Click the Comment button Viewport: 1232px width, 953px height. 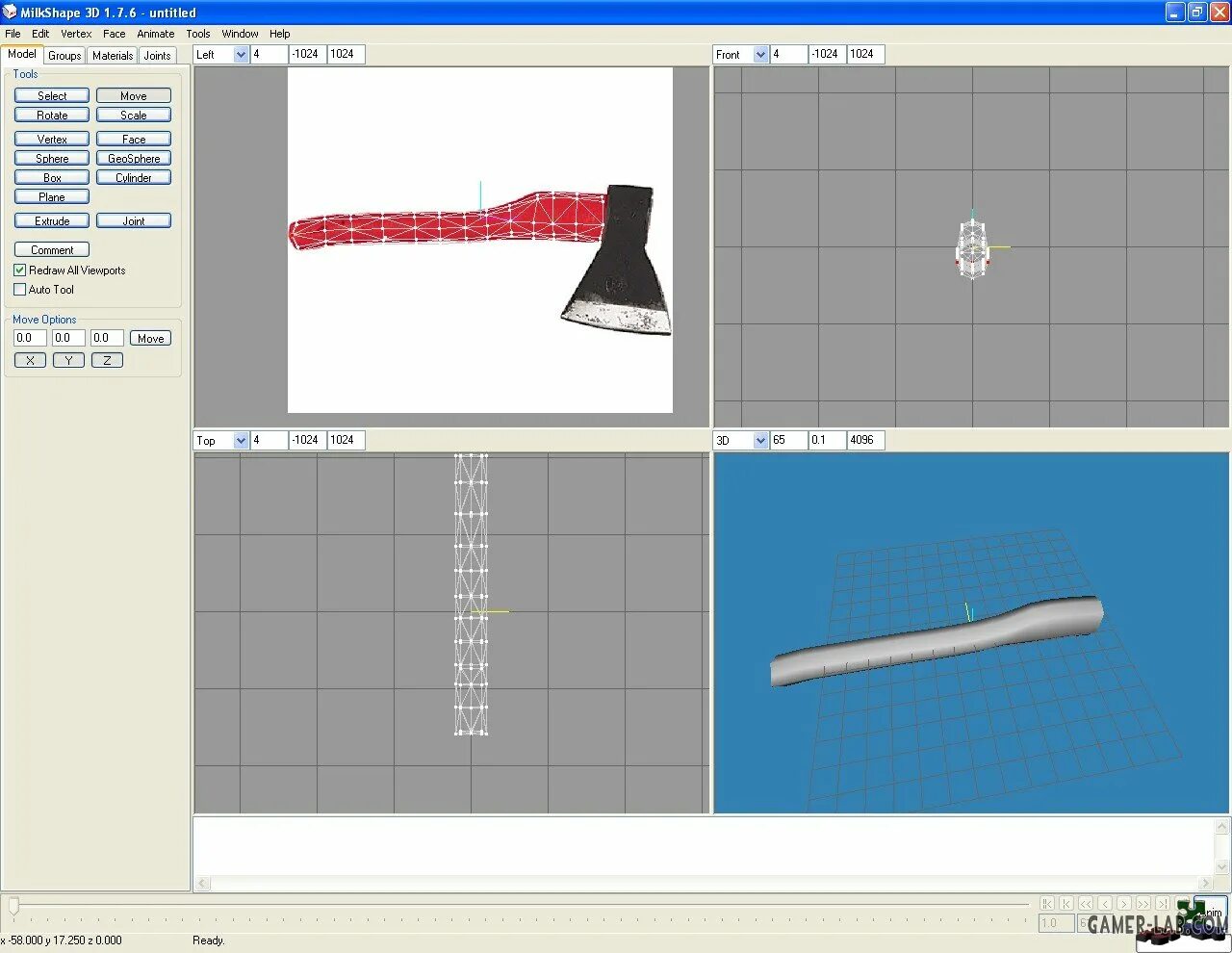(x=52, y=249)
